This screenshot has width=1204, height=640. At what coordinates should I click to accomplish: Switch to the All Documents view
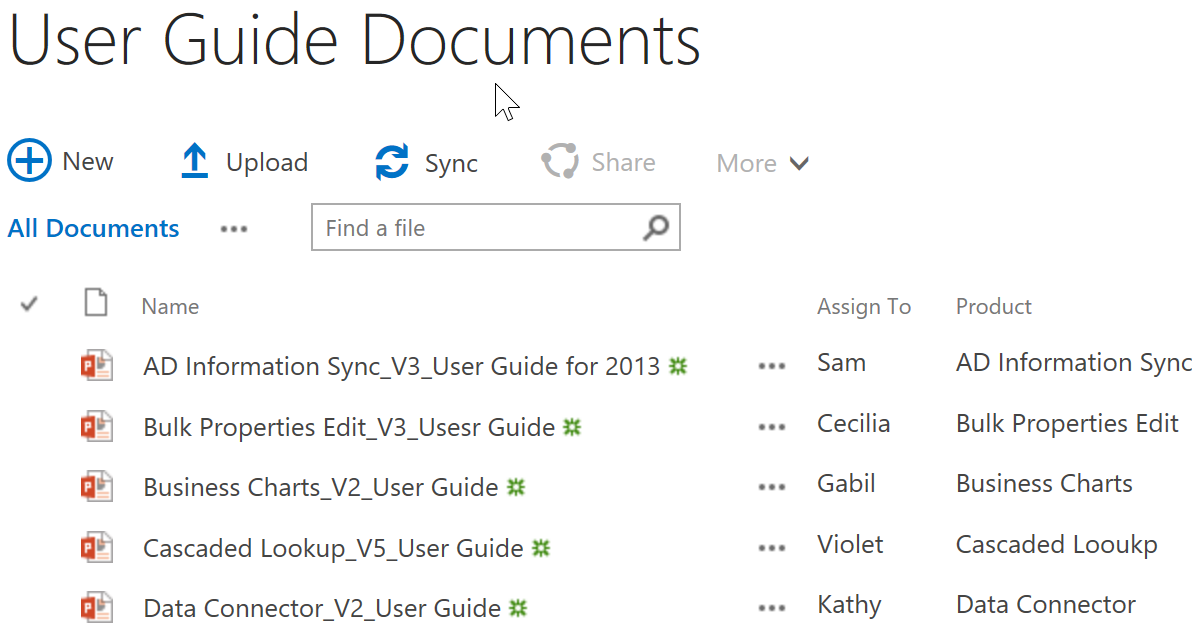coord(93,229)
